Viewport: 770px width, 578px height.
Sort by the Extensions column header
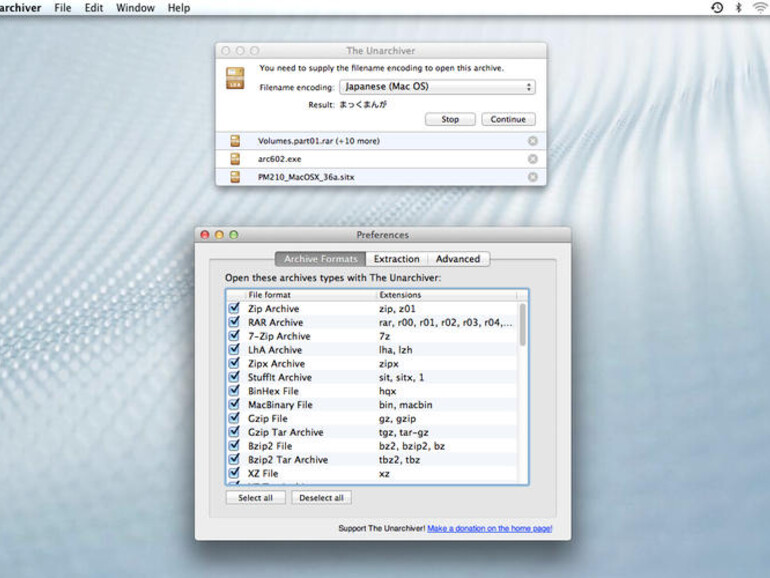point(446,295)
